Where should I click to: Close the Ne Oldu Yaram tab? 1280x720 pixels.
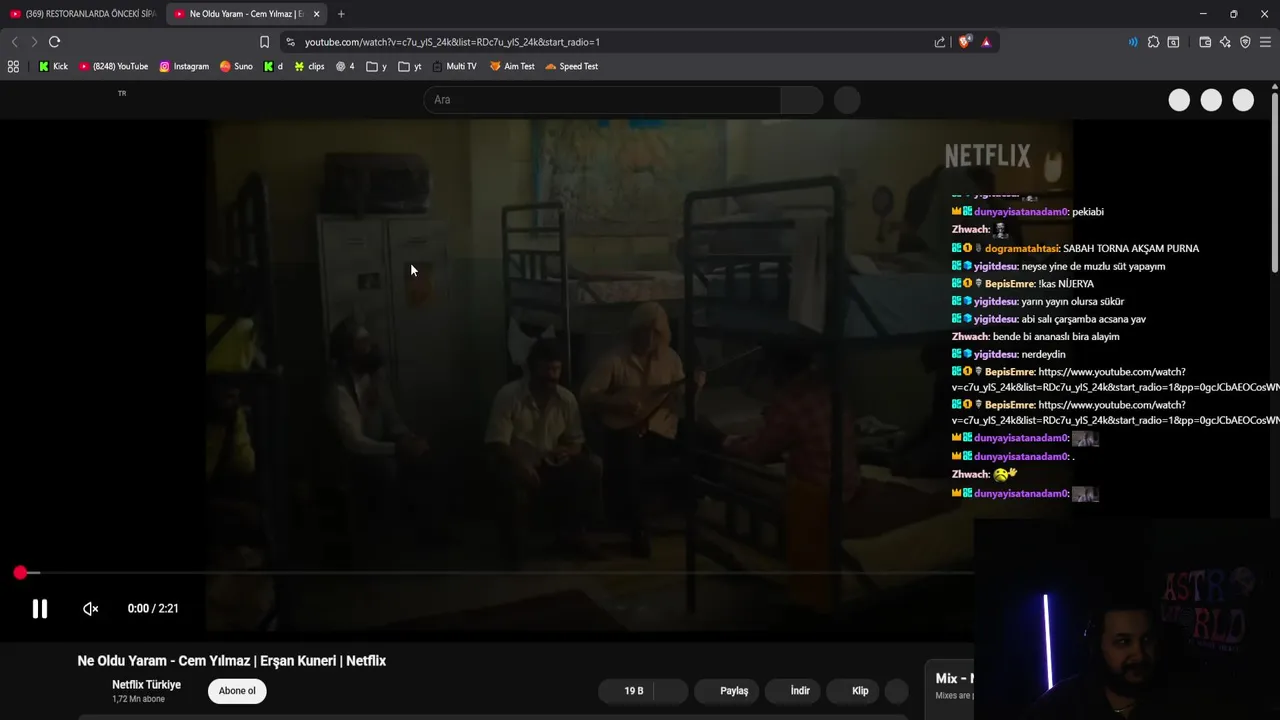(316, 14)
